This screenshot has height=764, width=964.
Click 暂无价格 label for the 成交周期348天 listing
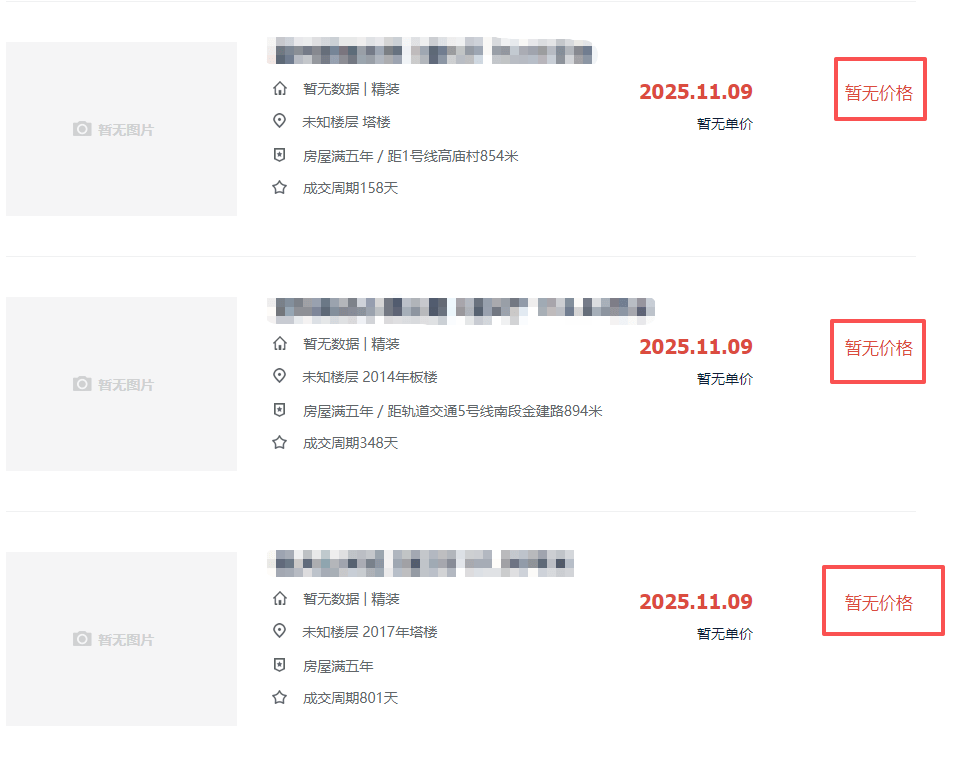click(x=878, y=348)
